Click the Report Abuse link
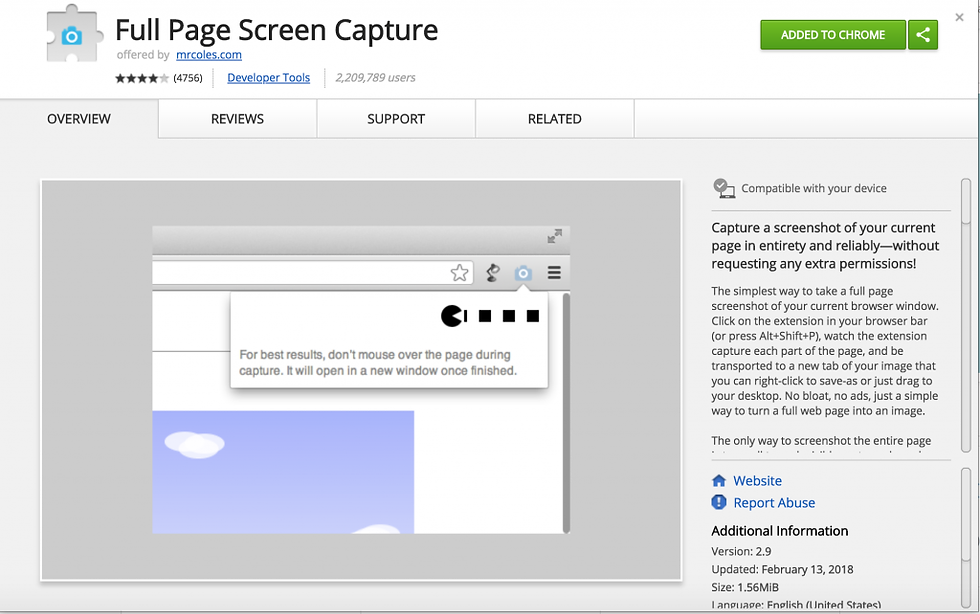Image resolution: width=980 pixels, height=614 pixels. click(774, 503)
